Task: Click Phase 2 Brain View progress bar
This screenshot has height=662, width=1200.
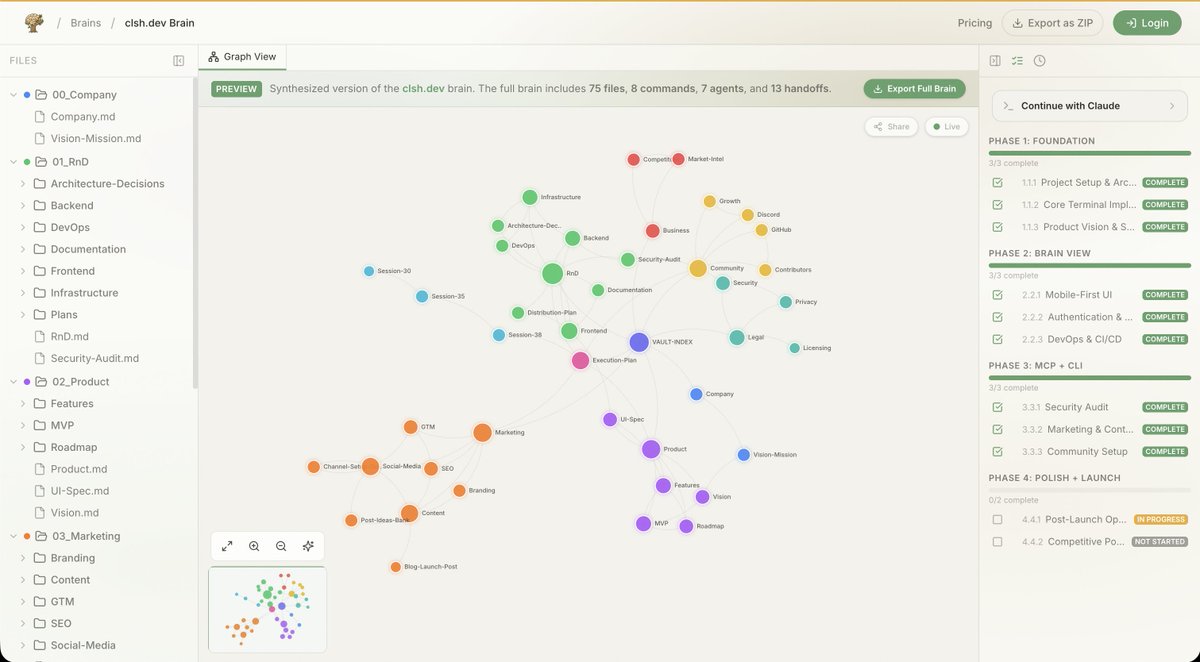Action: [x=1089, y=265]
